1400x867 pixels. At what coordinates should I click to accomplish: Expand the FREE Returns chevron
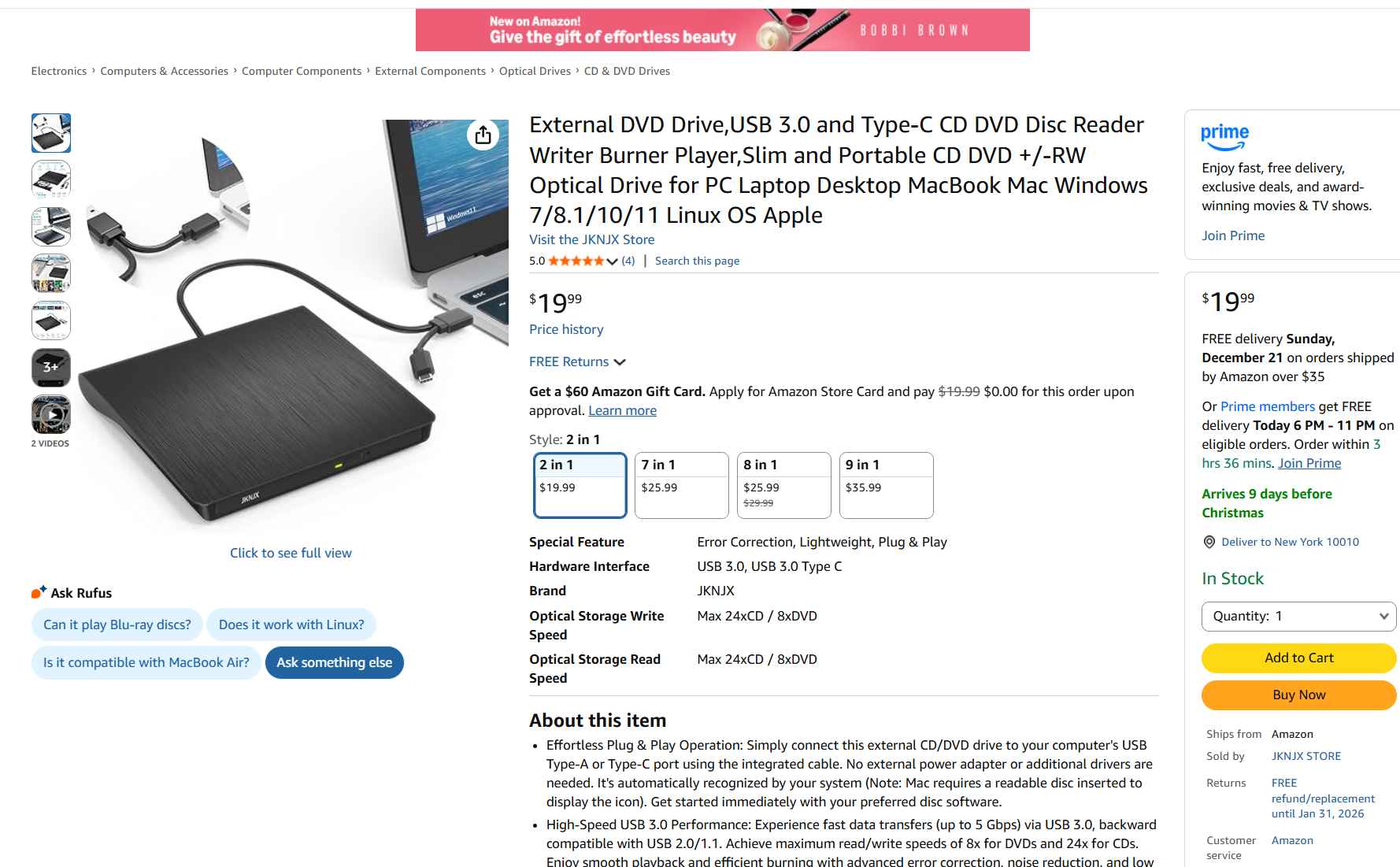(620, 362)
